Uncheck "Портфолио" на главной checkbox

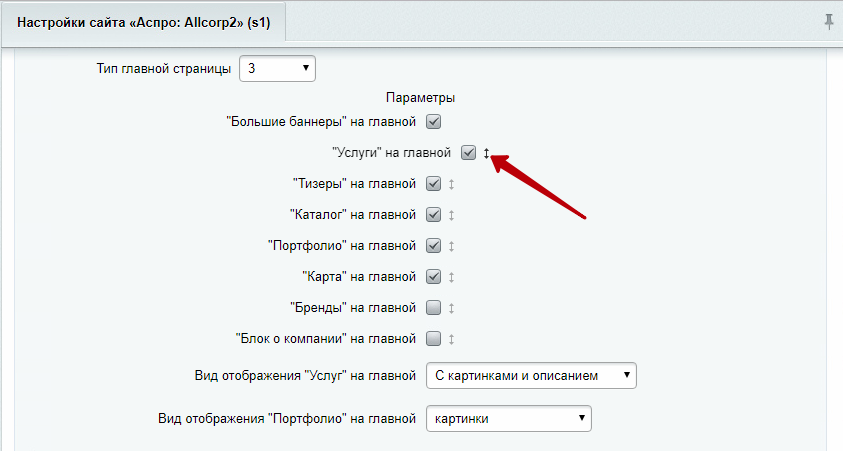click(x=433, y=246)
